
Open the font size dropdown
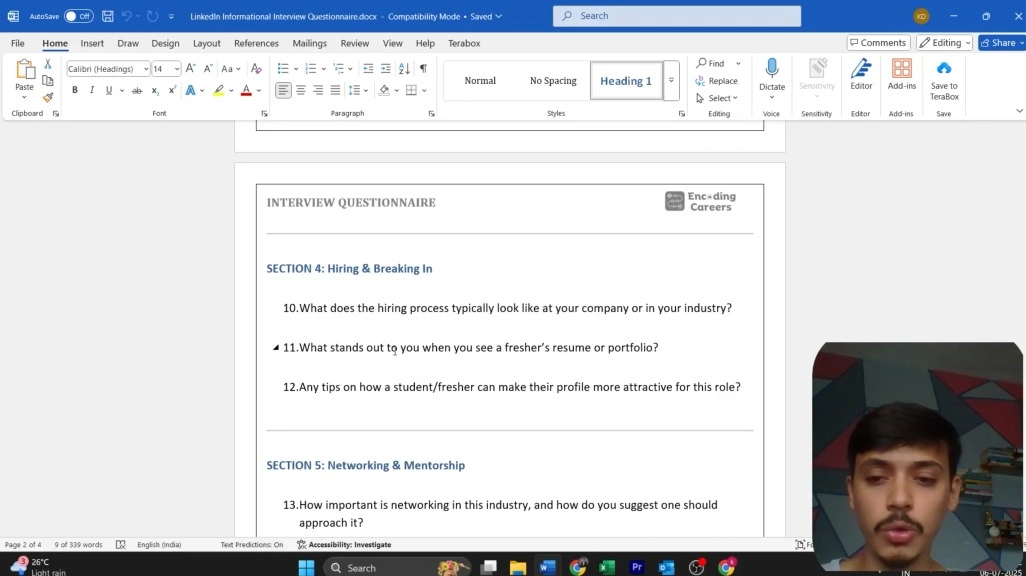[177, 69]
